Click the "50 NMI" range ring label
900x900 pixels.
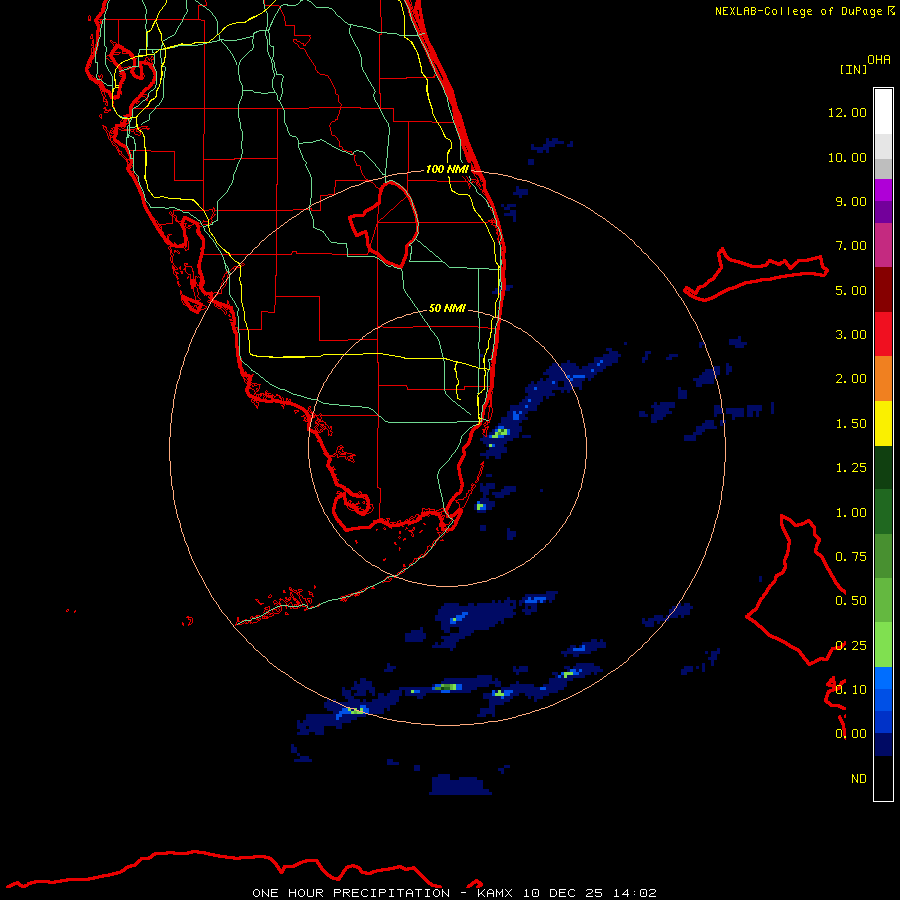tap(447, 308)
